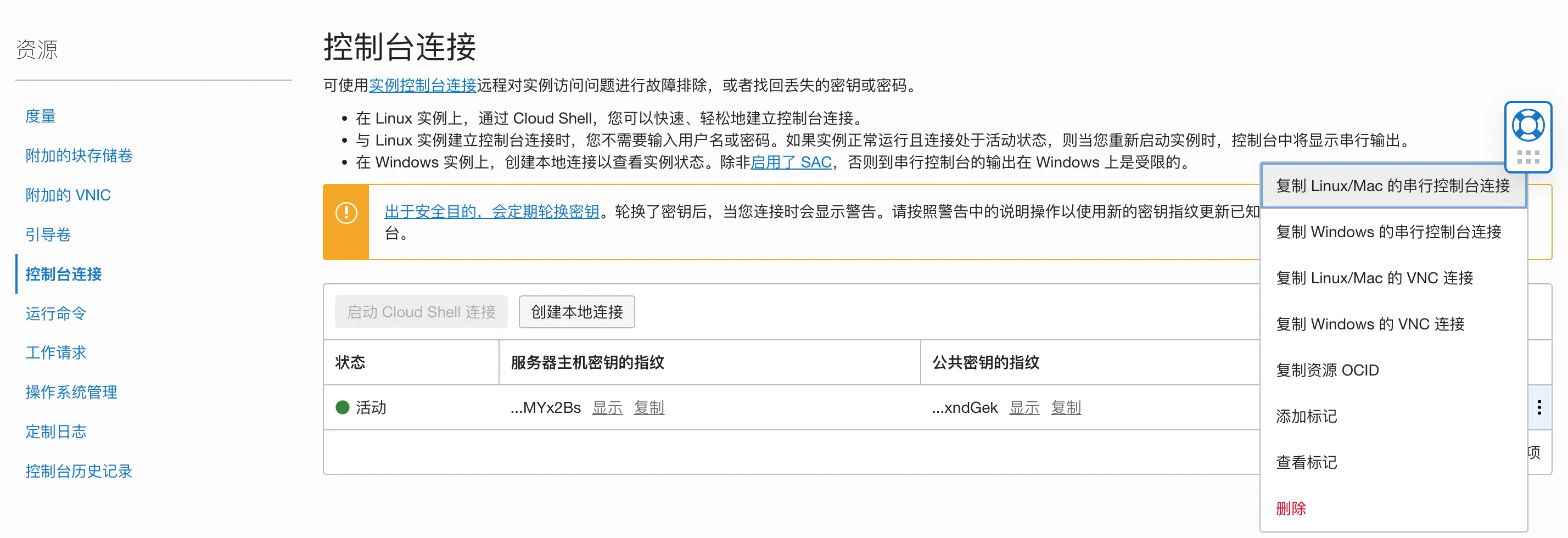Screen dimensions: 1568x538
Task: Click the orange warning exclamation icon
Action: pos(346,212)
